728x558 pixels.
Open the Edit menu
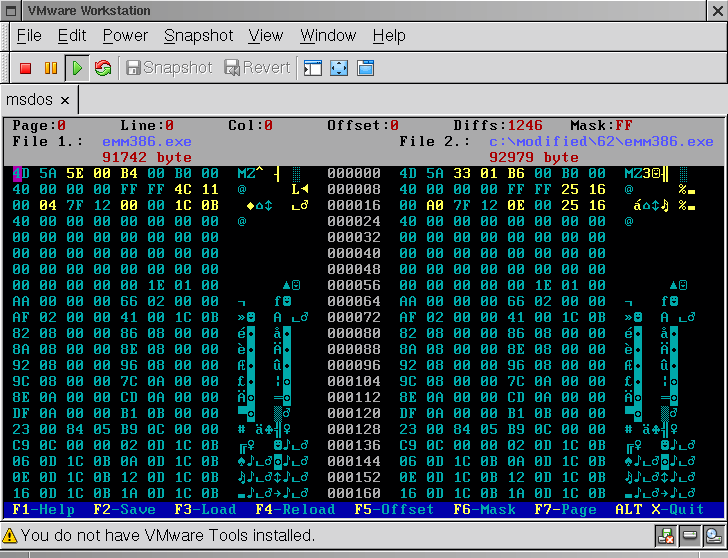[x=72, y=35]
